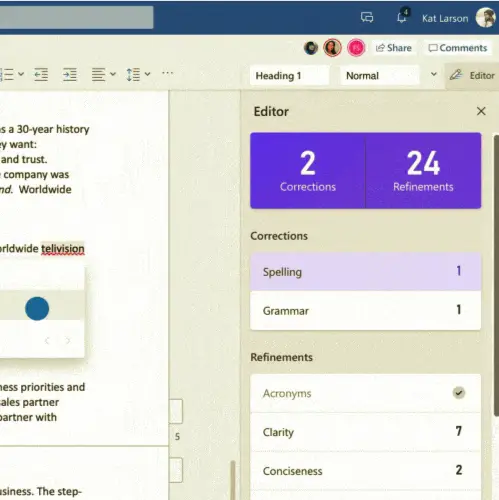Image resolution: width=499 pixels, height=500 pixels.
Task: Select the 24 Refinements tile
Action: tap(423, 171)
